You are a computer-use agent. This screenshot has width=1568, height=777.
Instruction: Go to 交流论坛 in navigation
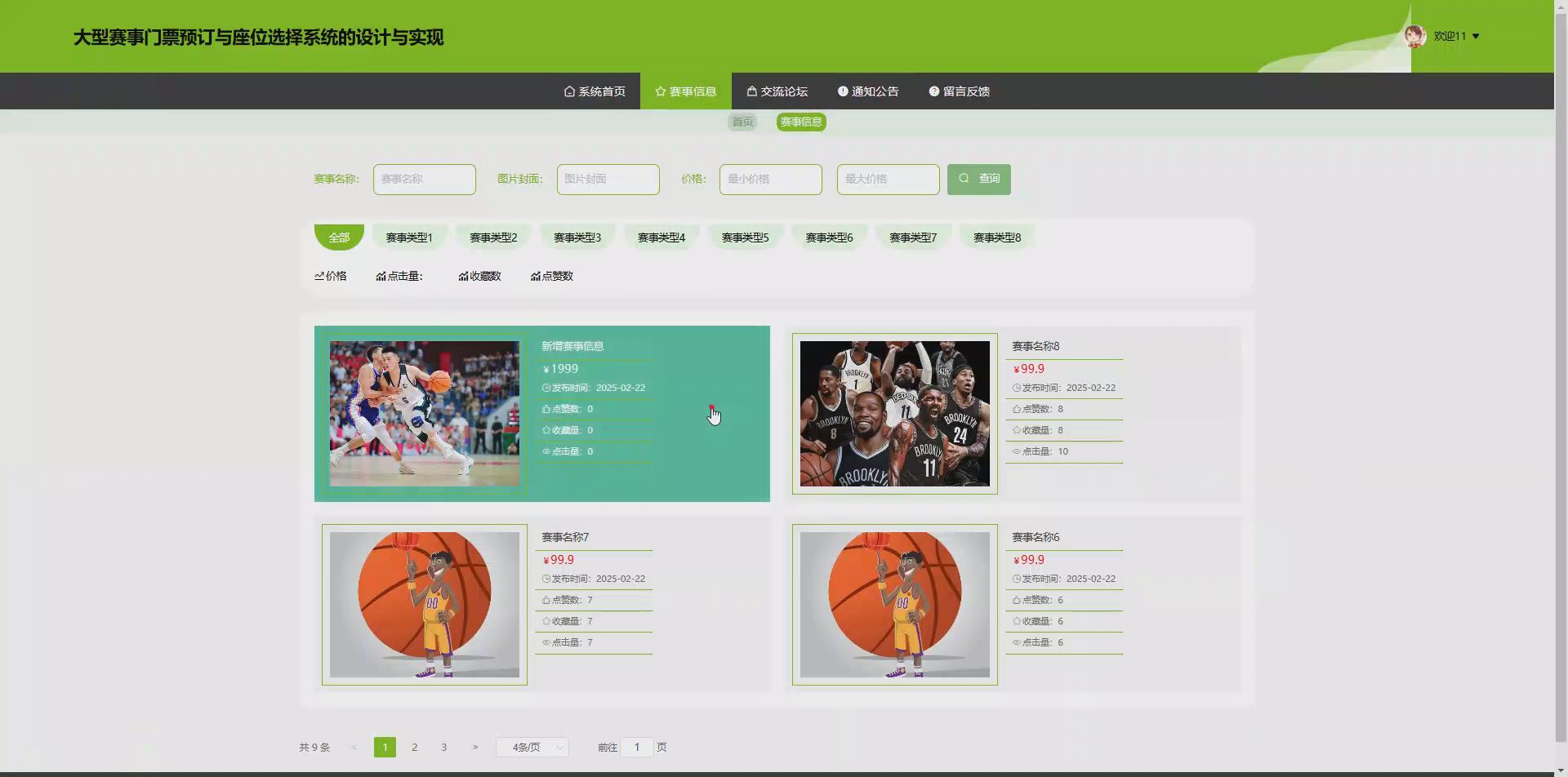(777, 91)
